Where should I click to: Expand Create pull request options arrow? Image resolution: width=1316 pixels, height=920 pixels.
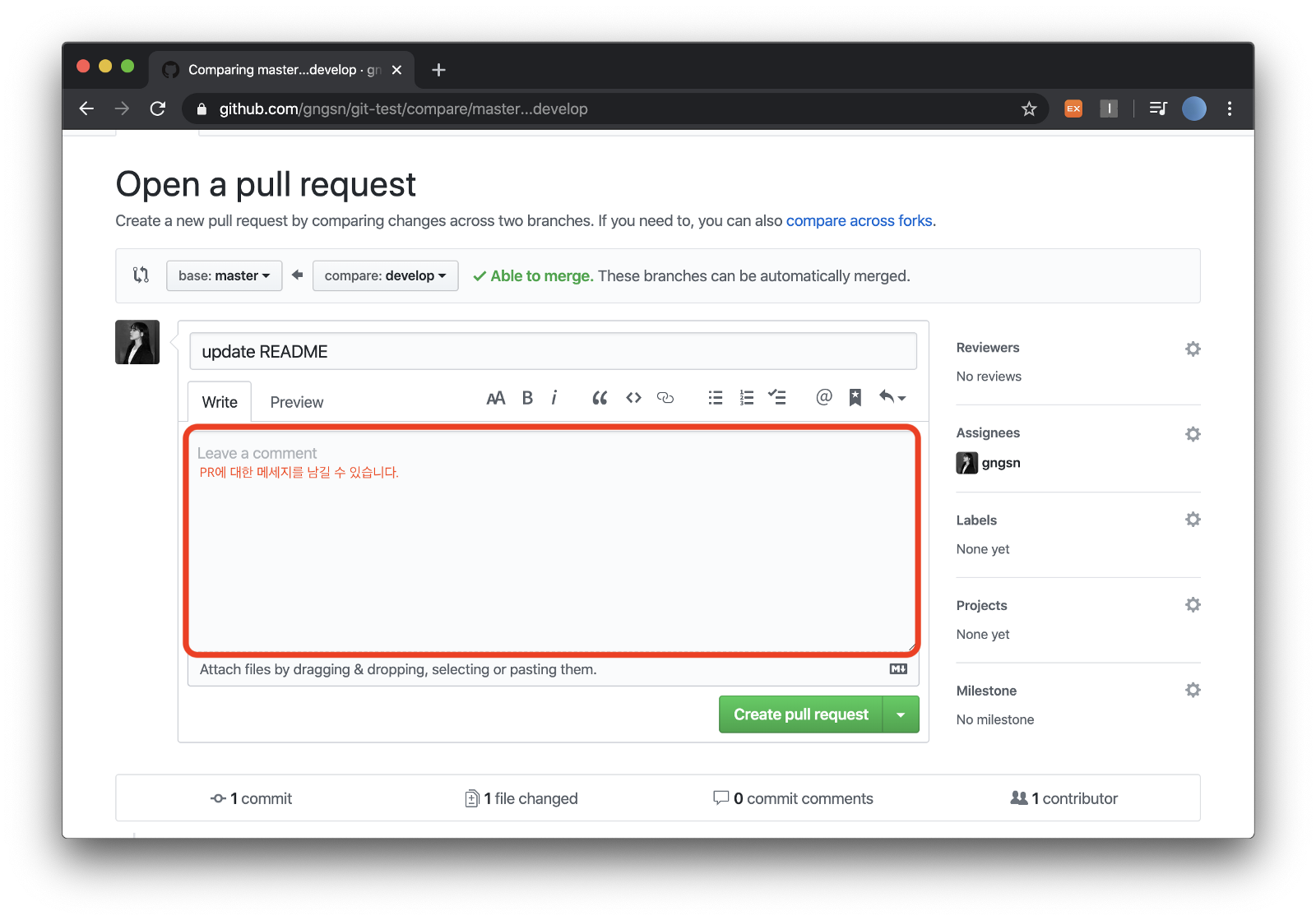901,714
